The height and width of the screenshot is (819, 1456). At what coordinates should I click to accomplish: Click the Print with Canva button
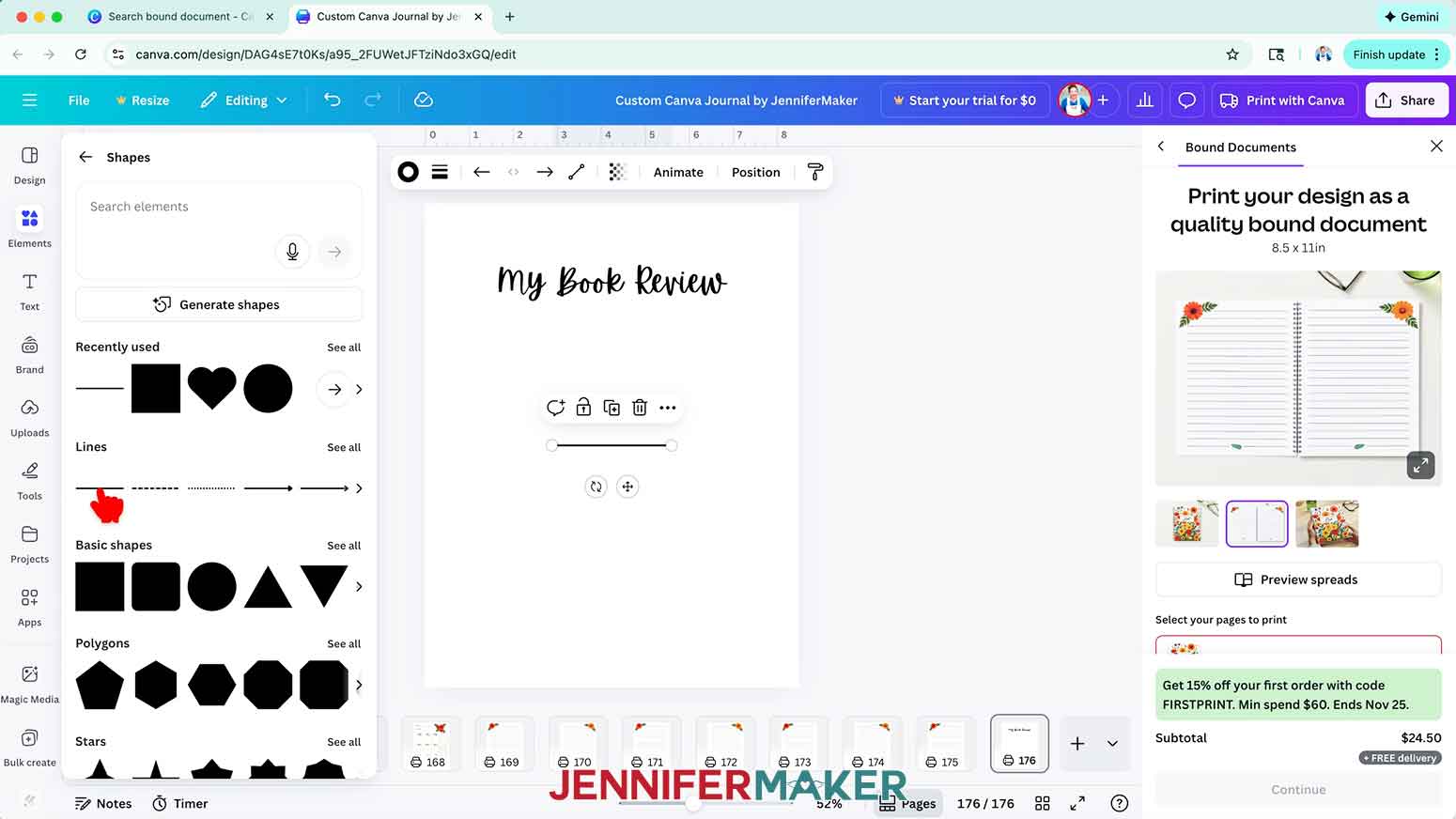(x=1282, y=100)
